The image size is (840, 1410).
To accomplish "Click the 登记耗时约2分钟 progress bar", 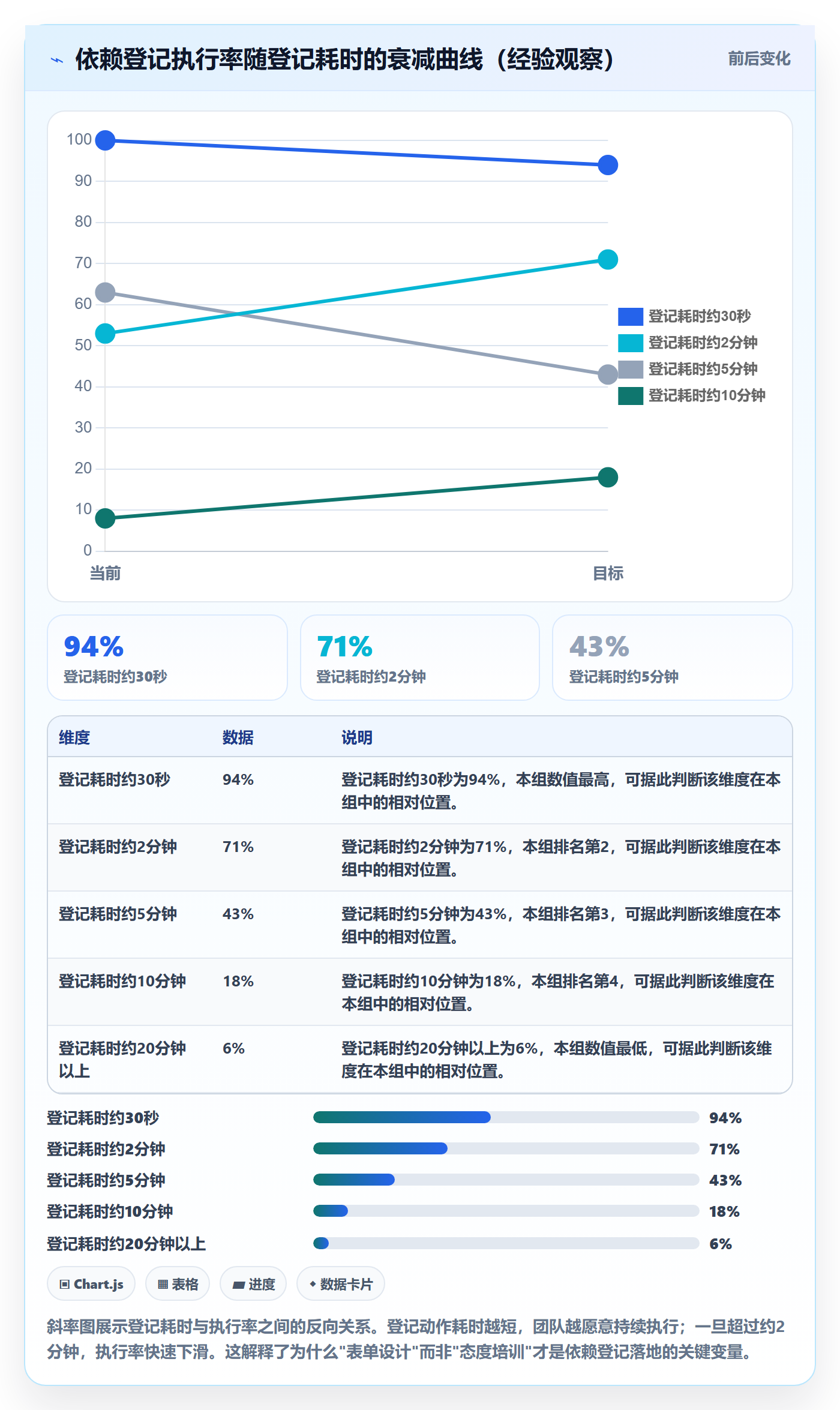I will 506,1148.
